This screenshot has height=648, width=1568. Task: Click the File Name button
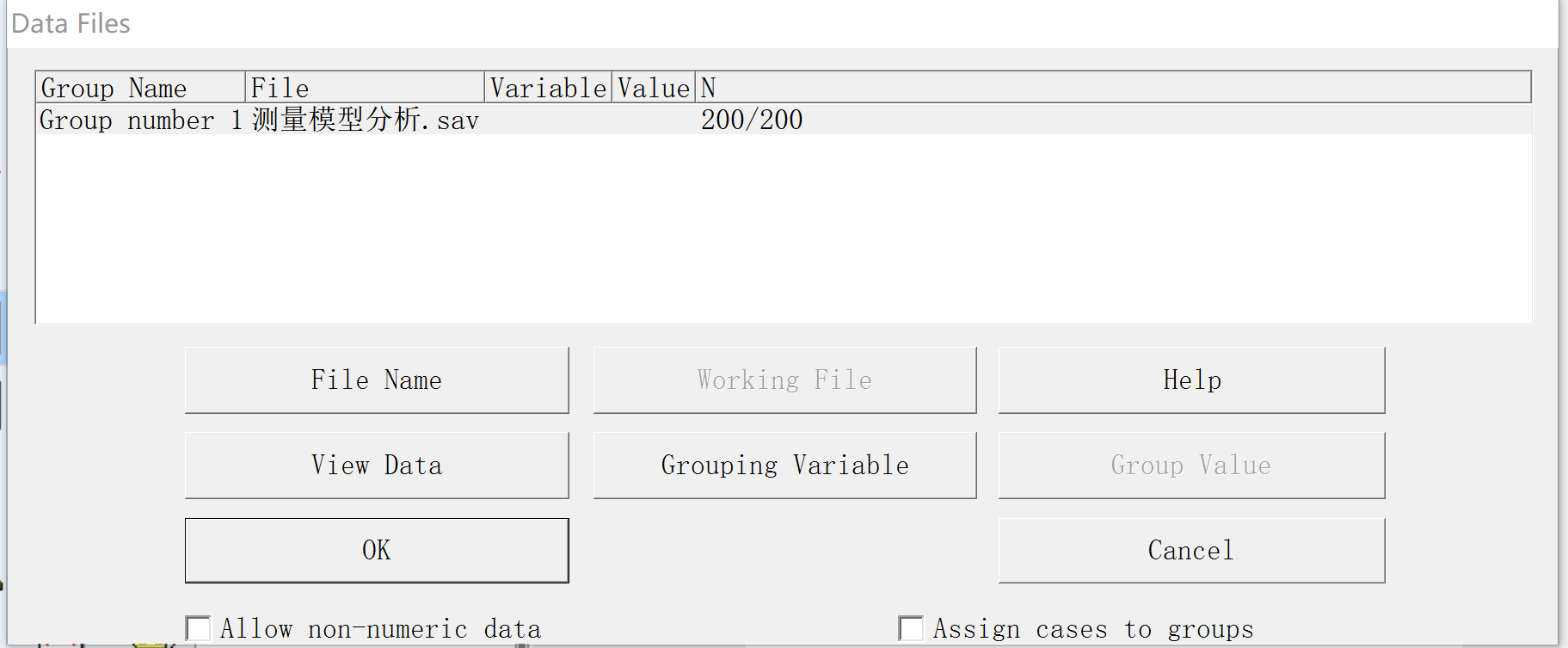(377, 380)
